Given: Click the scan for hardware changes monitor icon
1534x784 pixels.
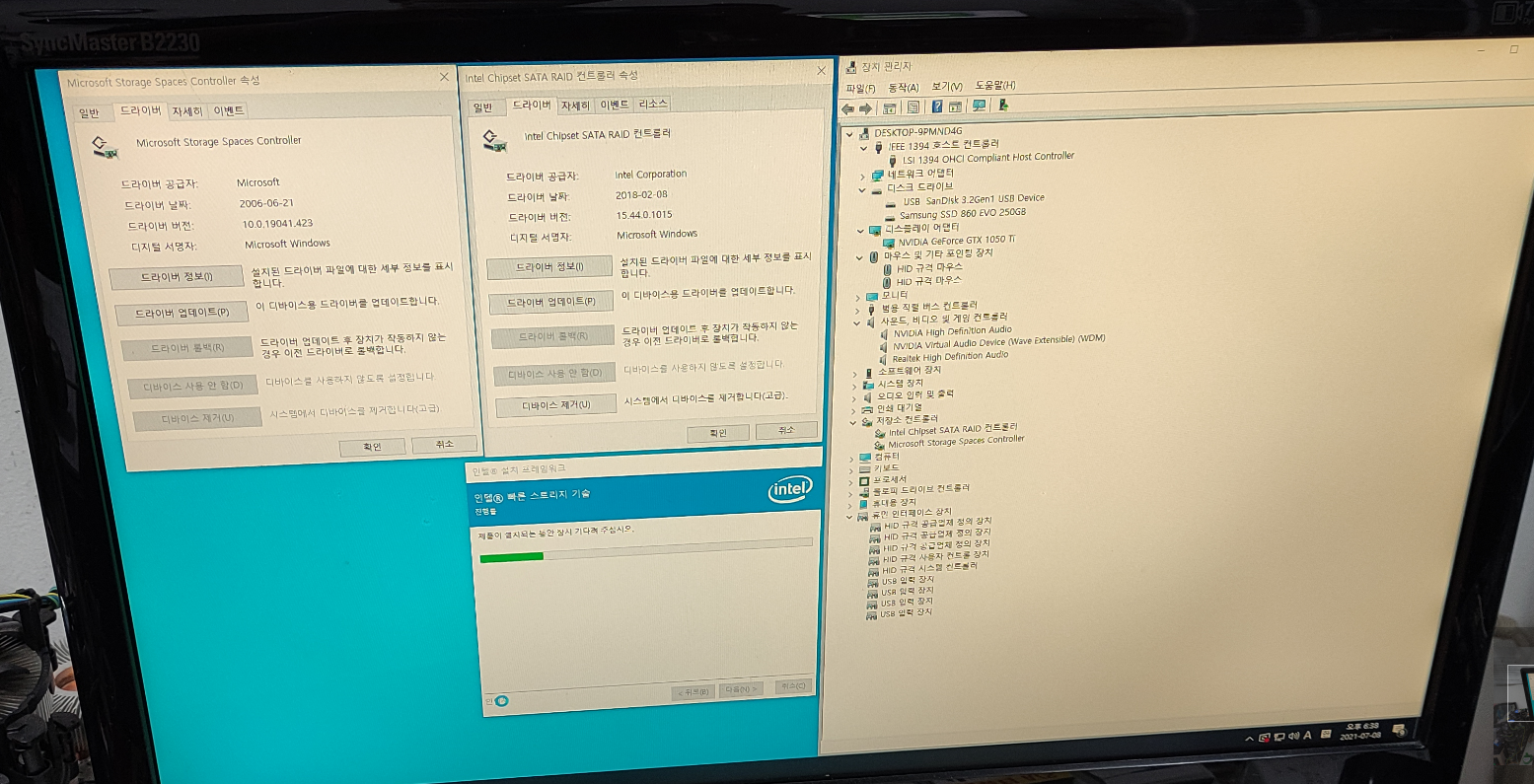Looking at the screenshot, I should (980, 106).
